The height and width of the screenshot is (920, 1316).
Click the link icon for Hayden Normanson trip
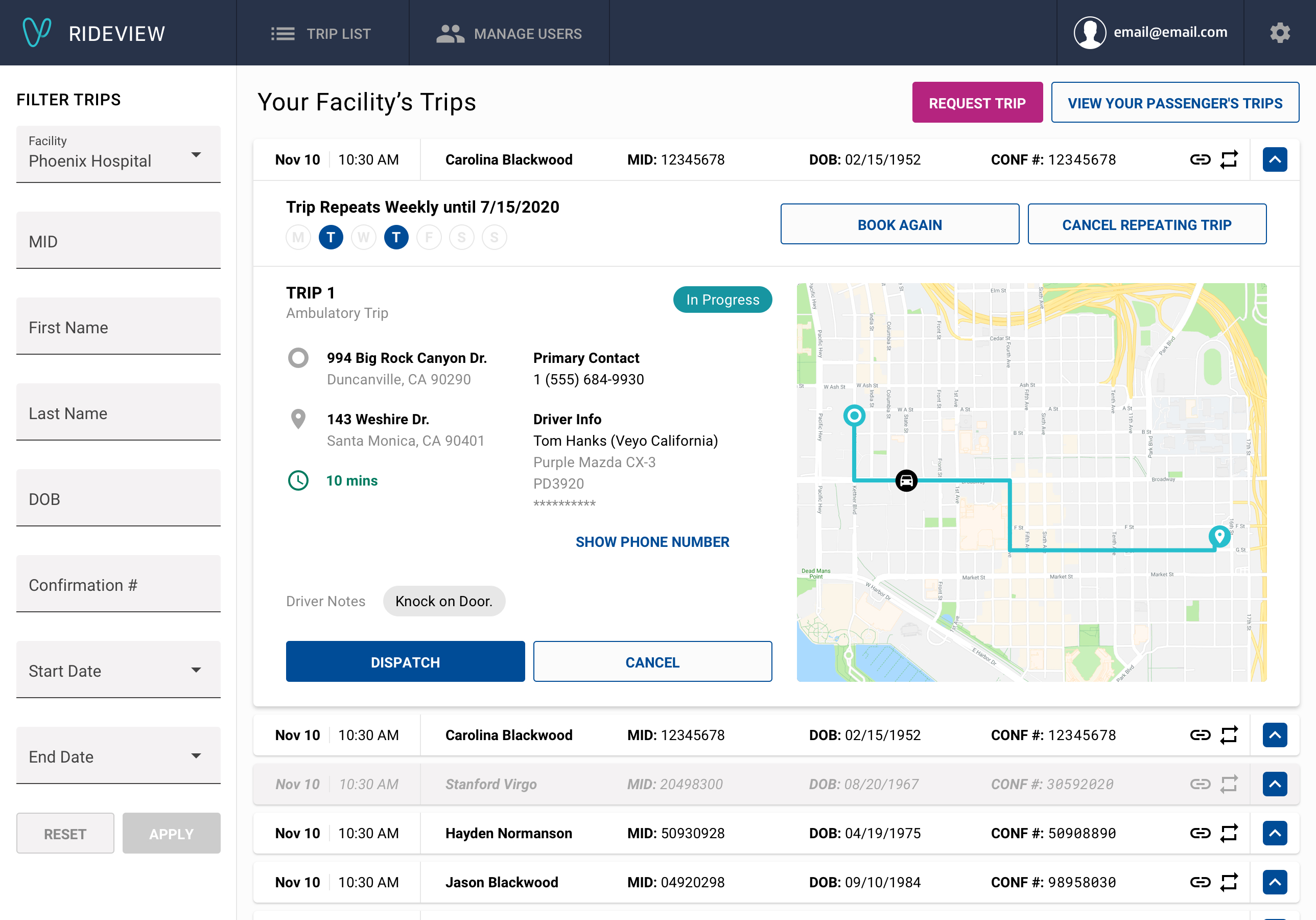(x=1200, y=832)
